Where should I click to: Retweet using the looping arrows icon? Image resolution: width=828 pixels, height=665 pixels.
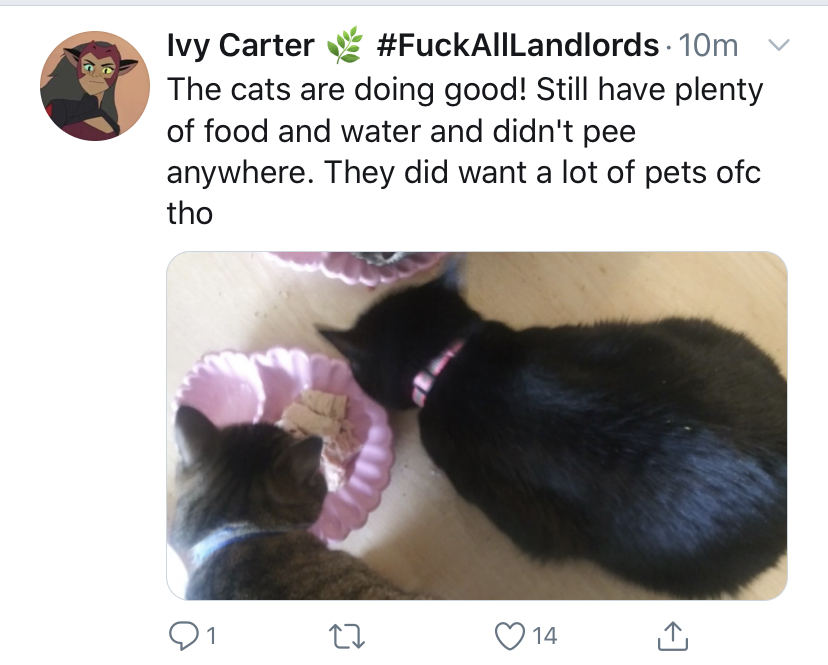click(346, 636)
